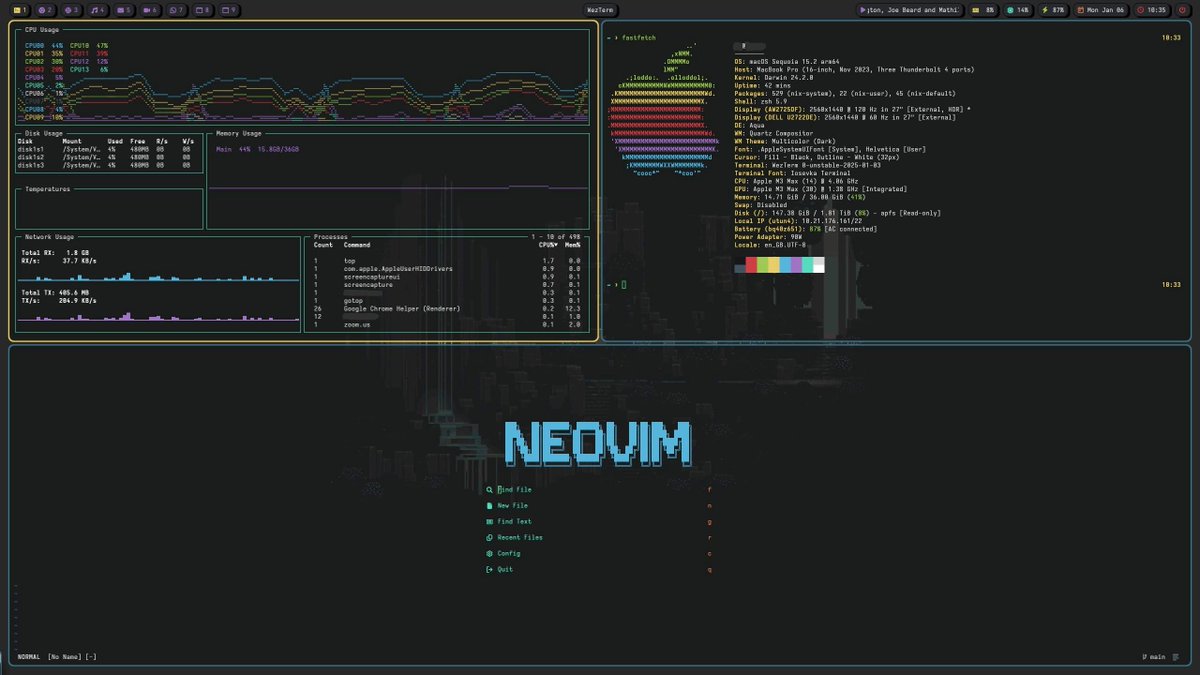Click the 'CPU0 44%' legend entry
This screenshot has width=1200, height=675.
pos(44,45)
